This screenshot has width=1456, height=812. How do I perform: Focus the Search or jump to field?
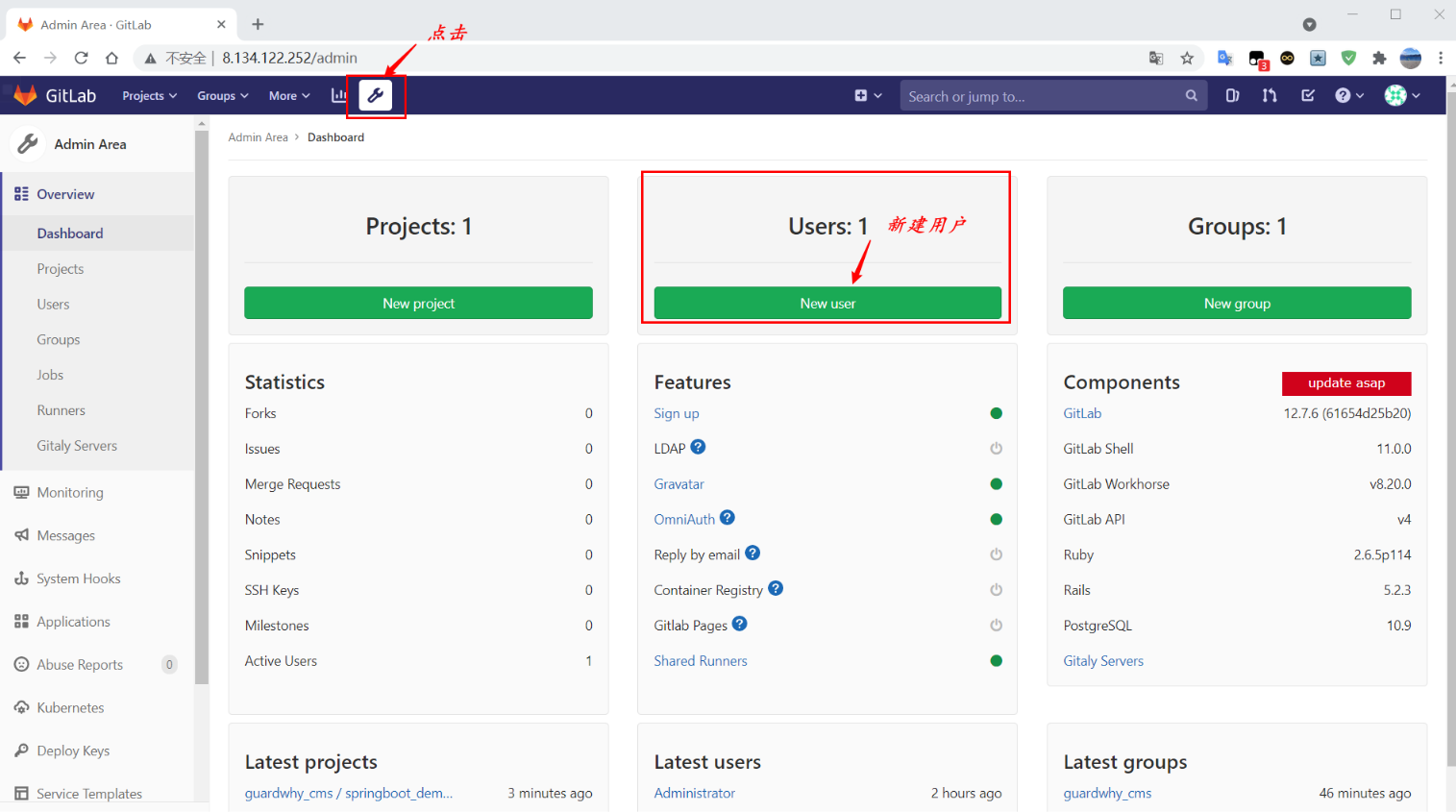pyautogui.click(x=1053, y=95)
